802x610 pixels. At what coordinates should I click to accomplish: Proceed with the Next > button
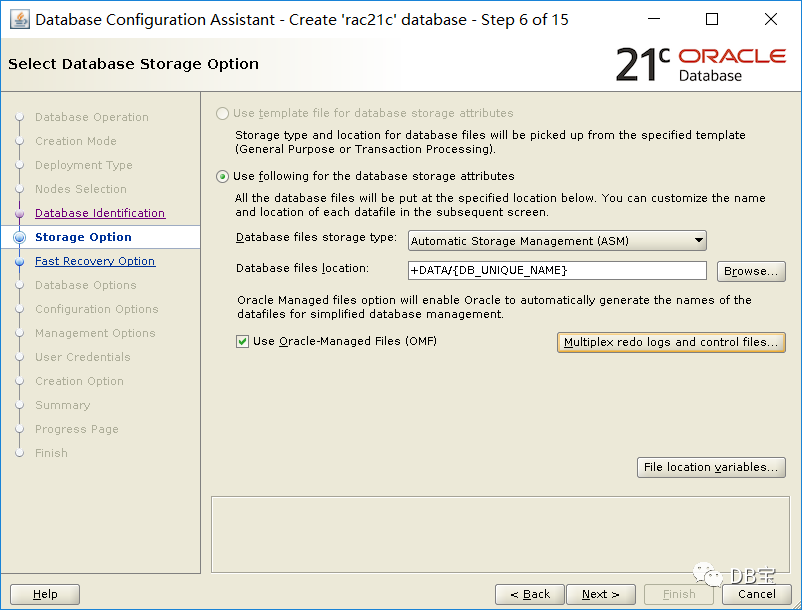(601, 594)
